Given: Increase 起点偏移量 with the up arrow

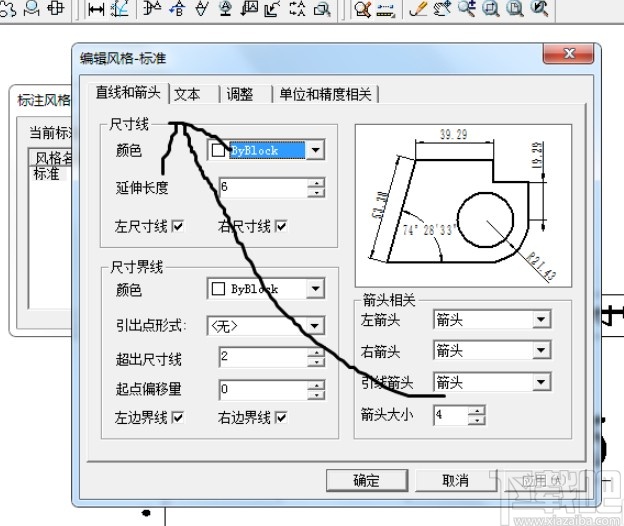Looking at the screenshot, I should coord(316,385).
